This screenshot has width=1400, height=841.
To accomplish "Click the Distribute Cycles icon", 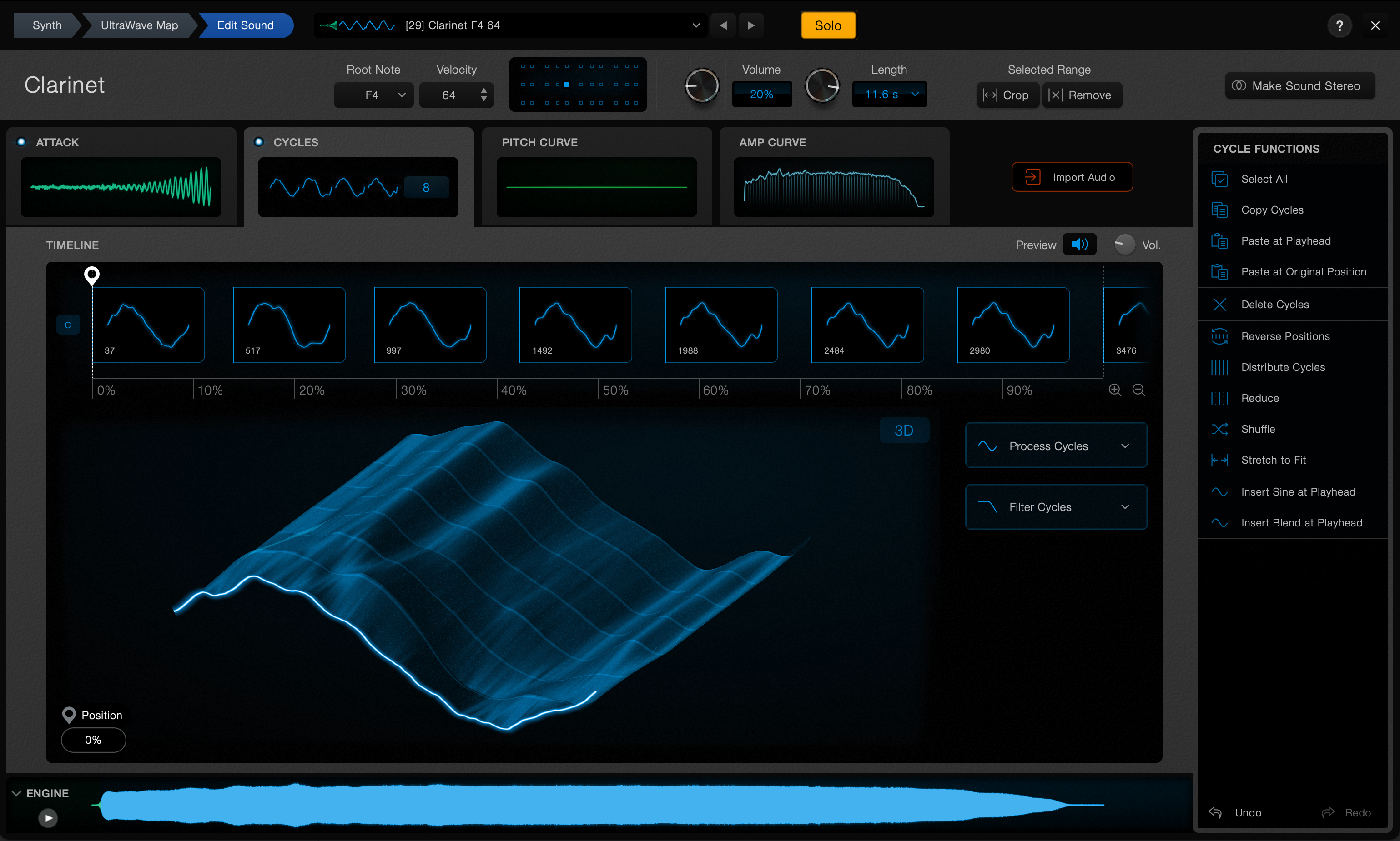I will pos(1219,367).
